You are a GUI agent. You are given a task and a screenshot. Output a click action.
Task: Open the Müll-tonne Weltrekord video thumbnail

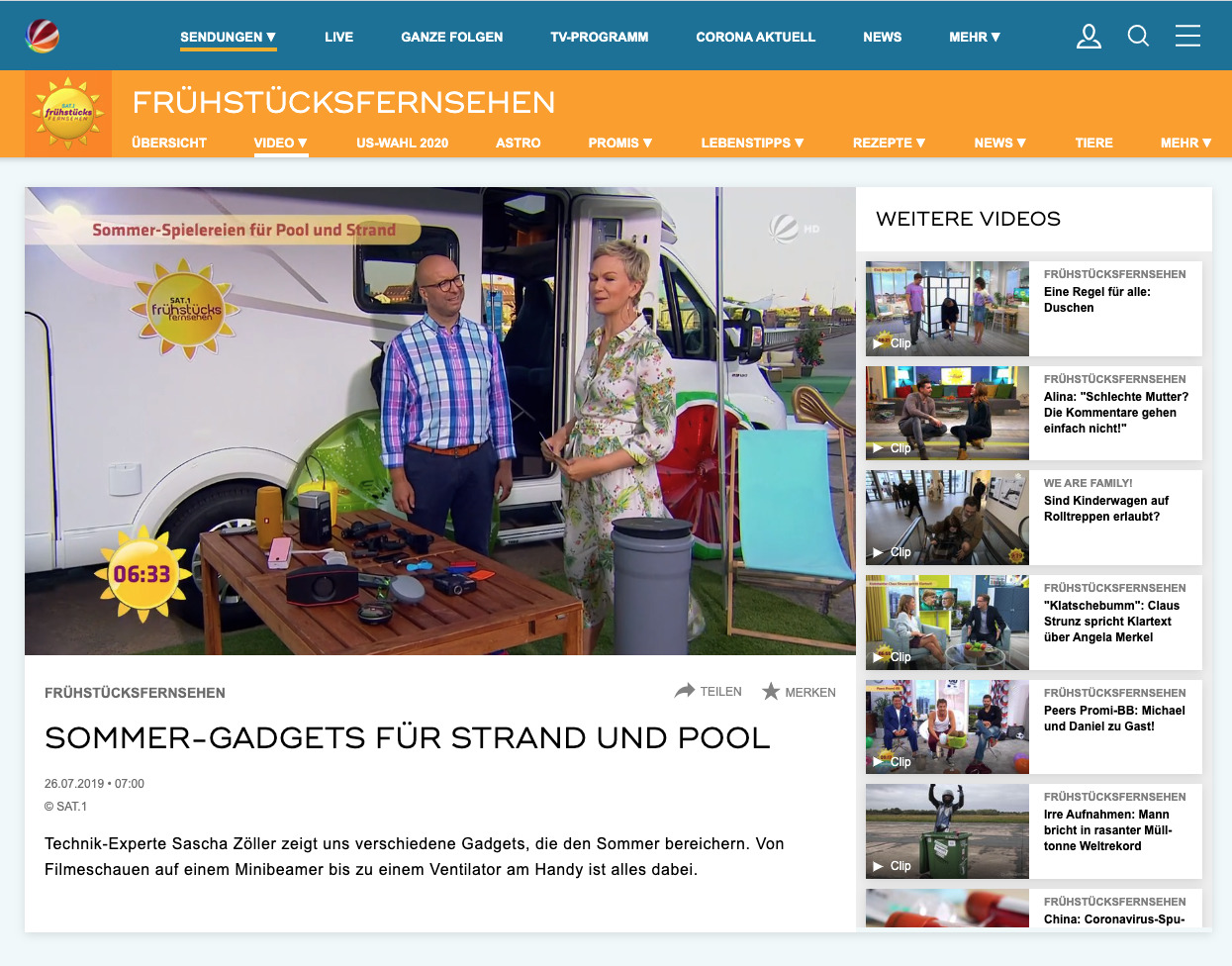(x=947, y=831)
